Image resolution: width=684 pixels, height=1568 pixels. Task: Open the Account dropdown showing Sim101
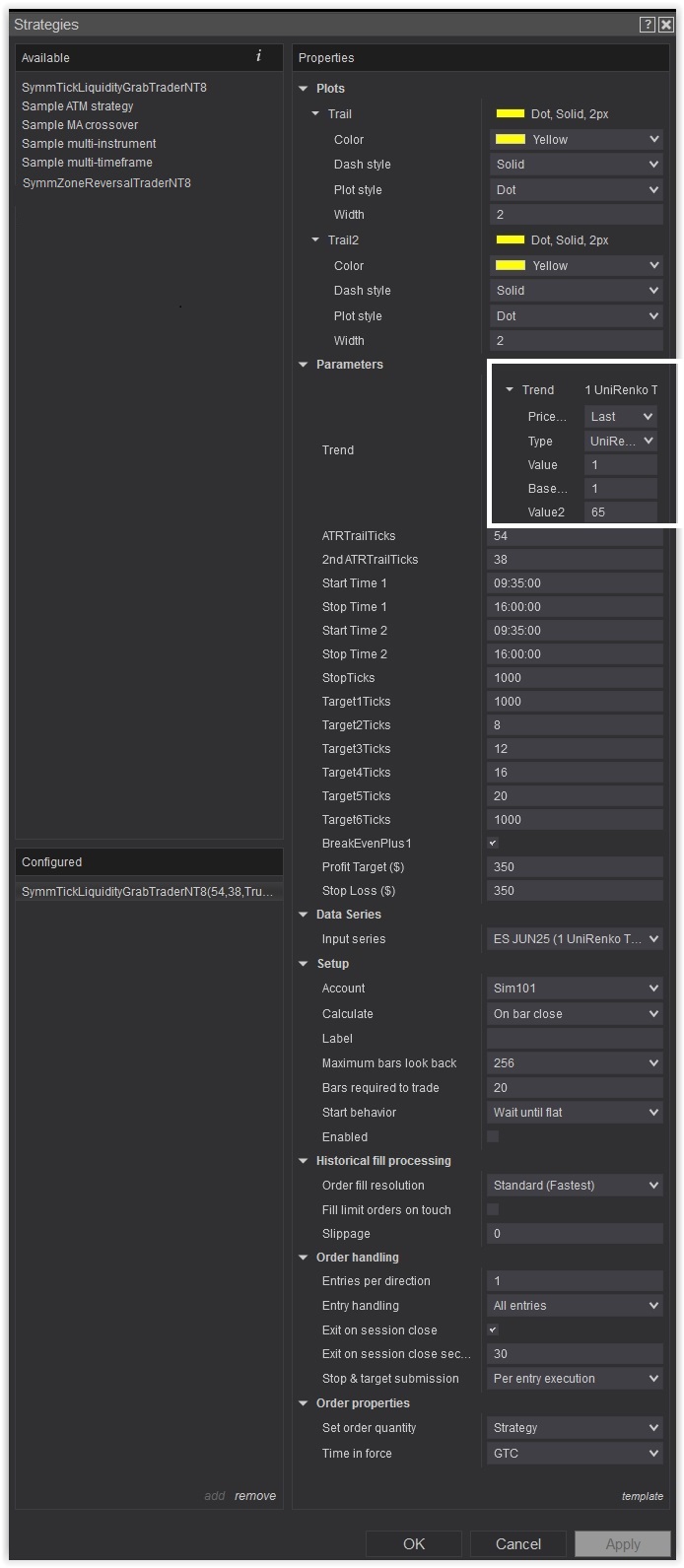(575, 988)
